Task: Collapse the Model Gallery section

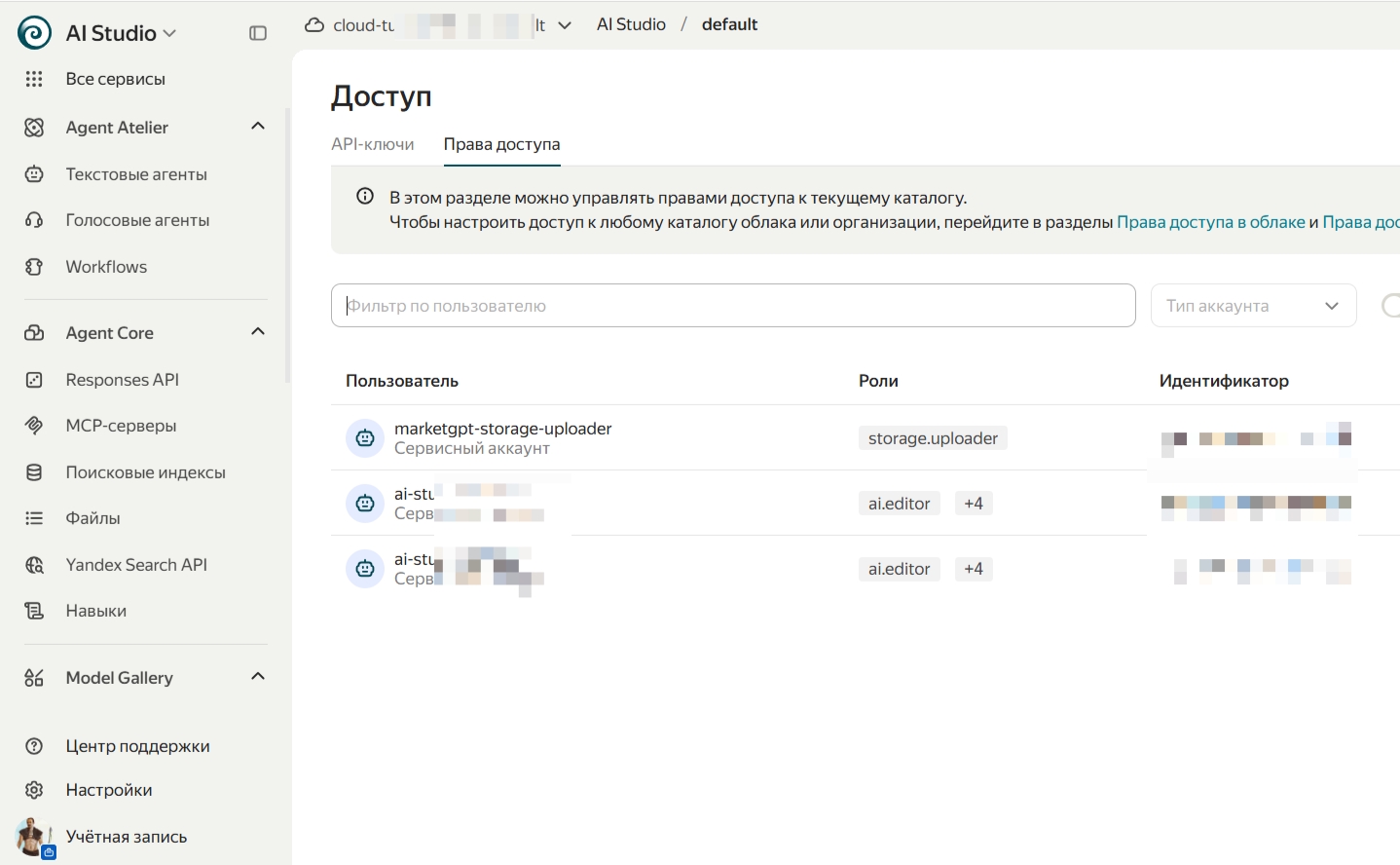Action: pos(258,676)
